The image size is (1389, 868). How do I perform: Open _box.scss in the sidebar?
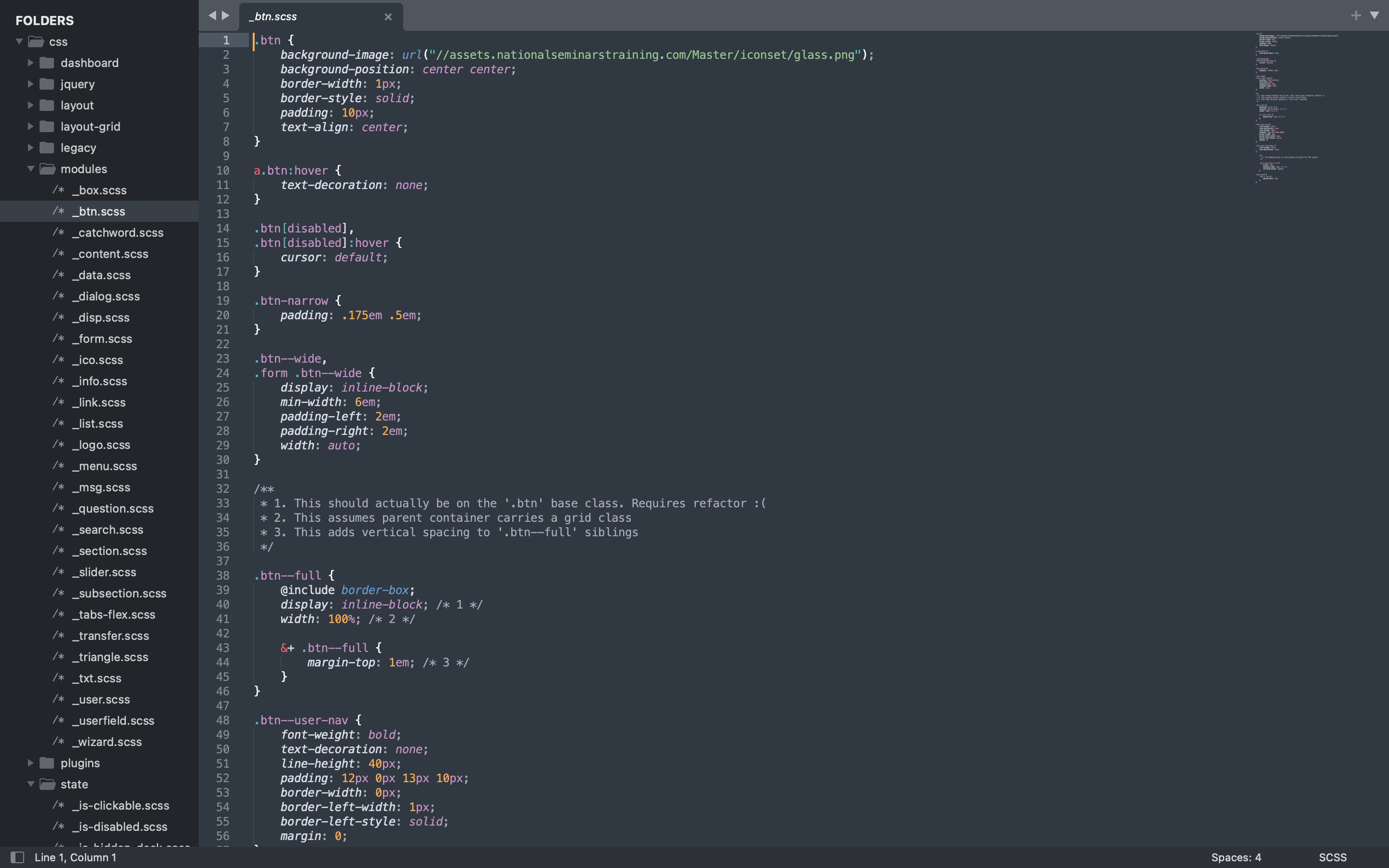[x=99, y=190]
